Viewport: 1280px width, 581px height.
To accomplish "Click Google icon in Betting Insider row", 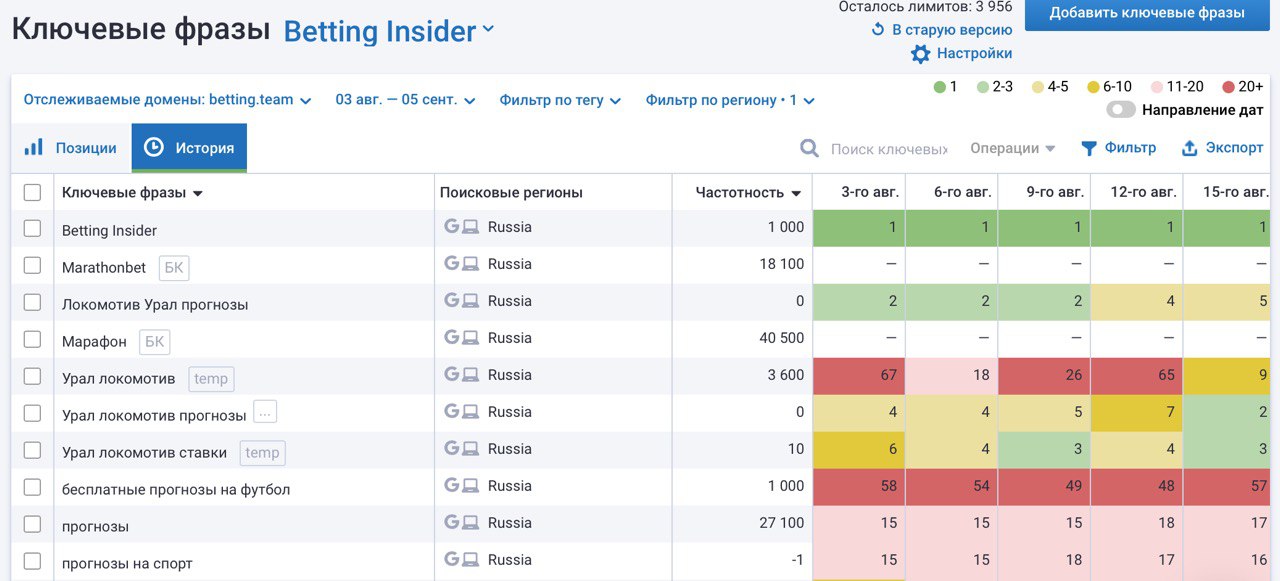I will pyautogui.click(x=451, y=227).
